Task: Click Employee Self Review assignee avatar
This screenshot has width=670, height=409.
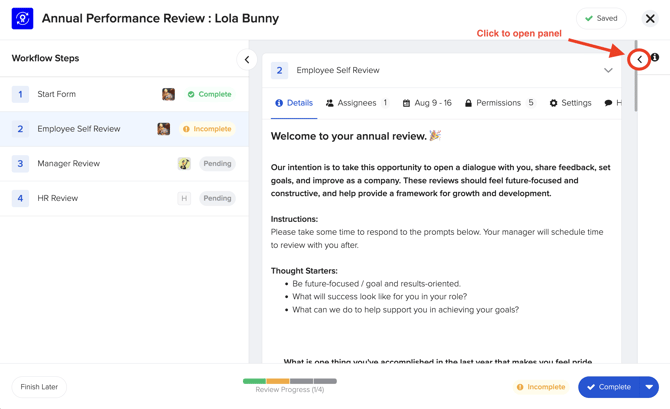Action: (x=163, y=129)
